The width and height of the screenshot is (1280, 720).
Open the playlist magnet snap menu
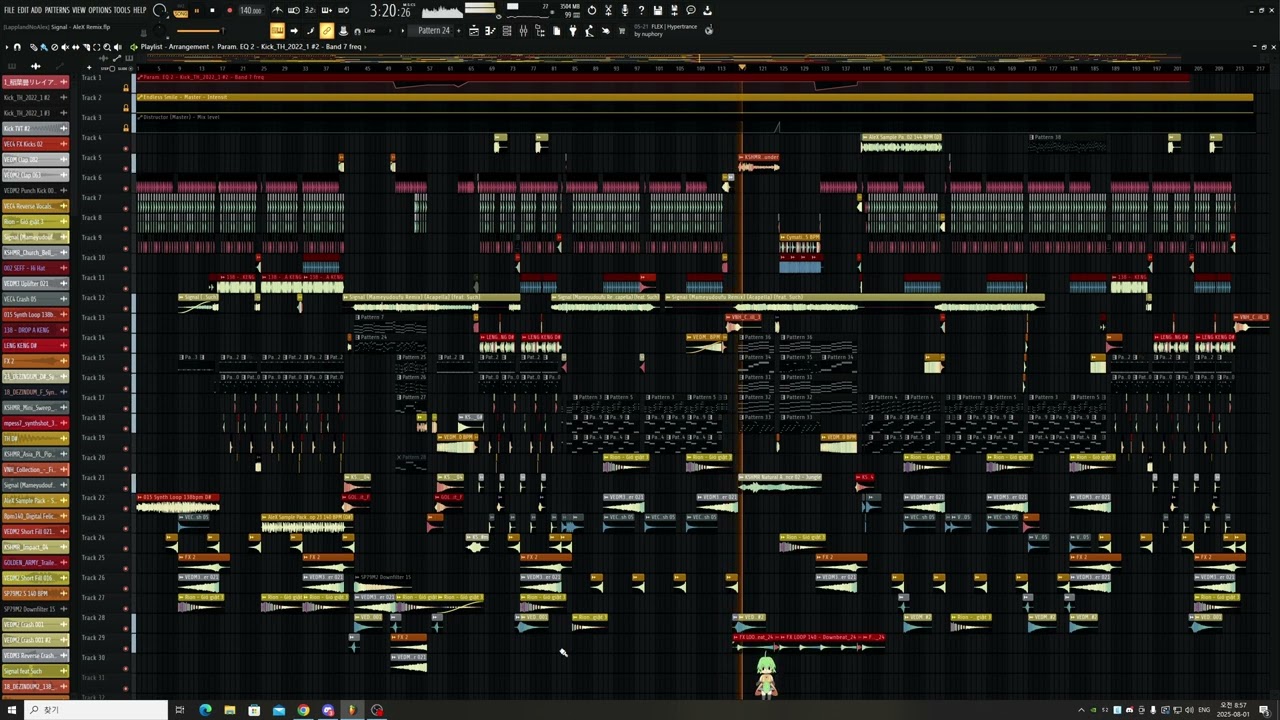tap(17, 47)
